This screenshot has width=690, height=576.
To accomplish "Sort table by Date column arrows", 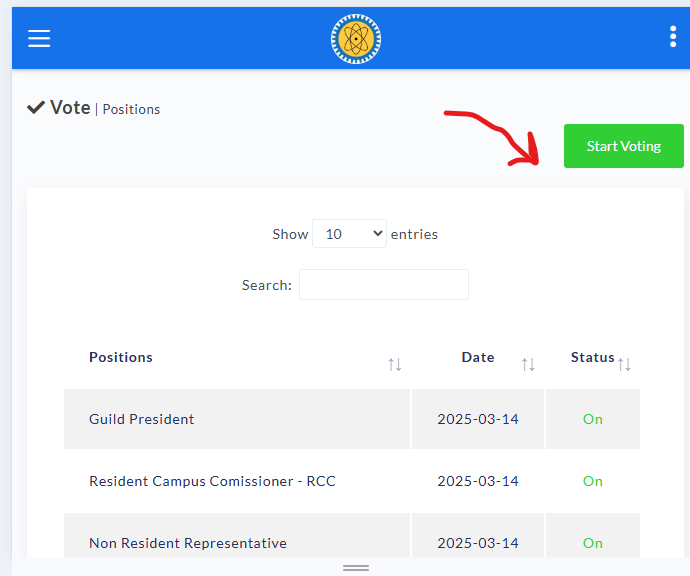I will coord(528,365).
